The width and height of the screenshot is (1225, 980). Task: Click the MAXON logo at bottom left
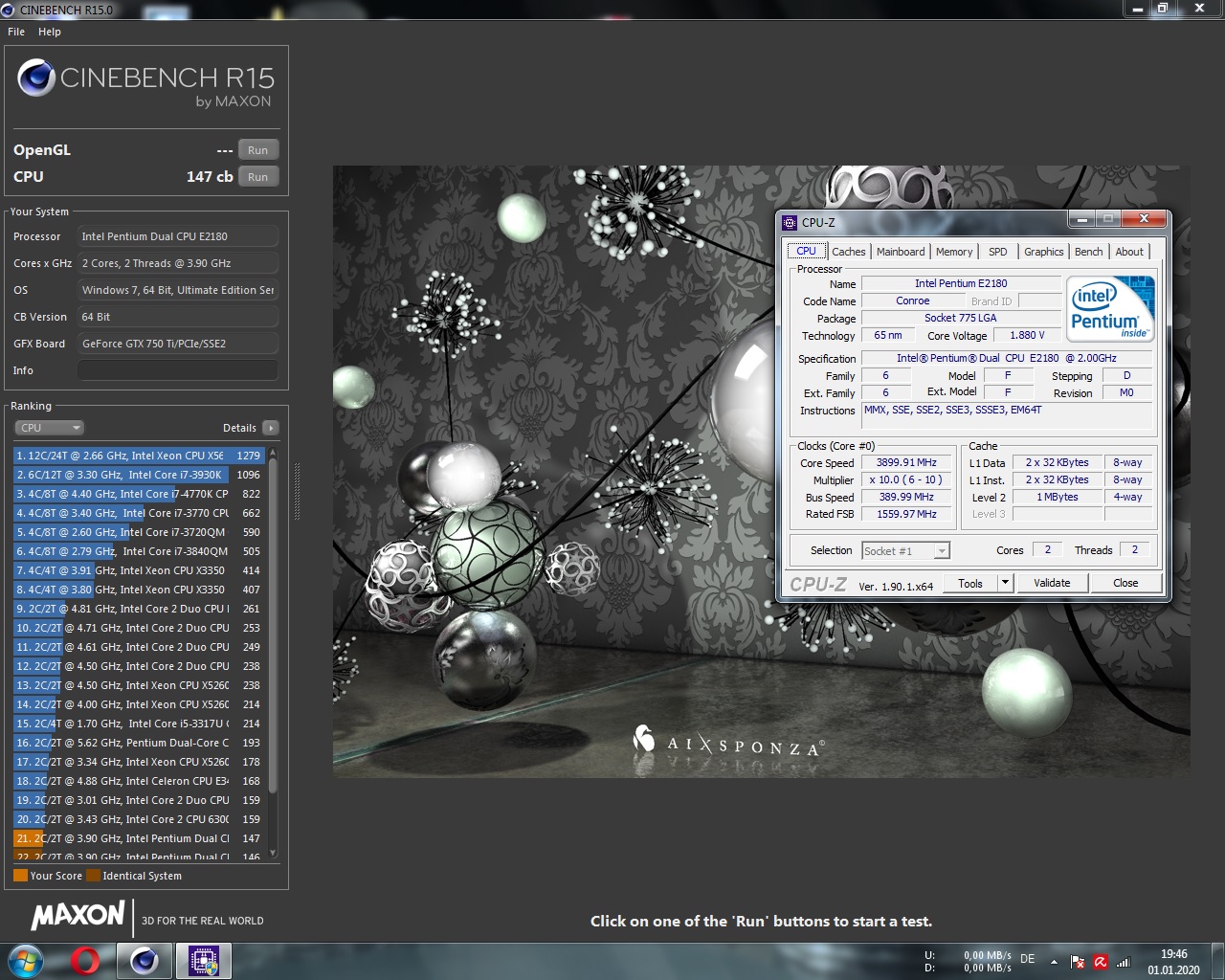(x=78, y=915)
